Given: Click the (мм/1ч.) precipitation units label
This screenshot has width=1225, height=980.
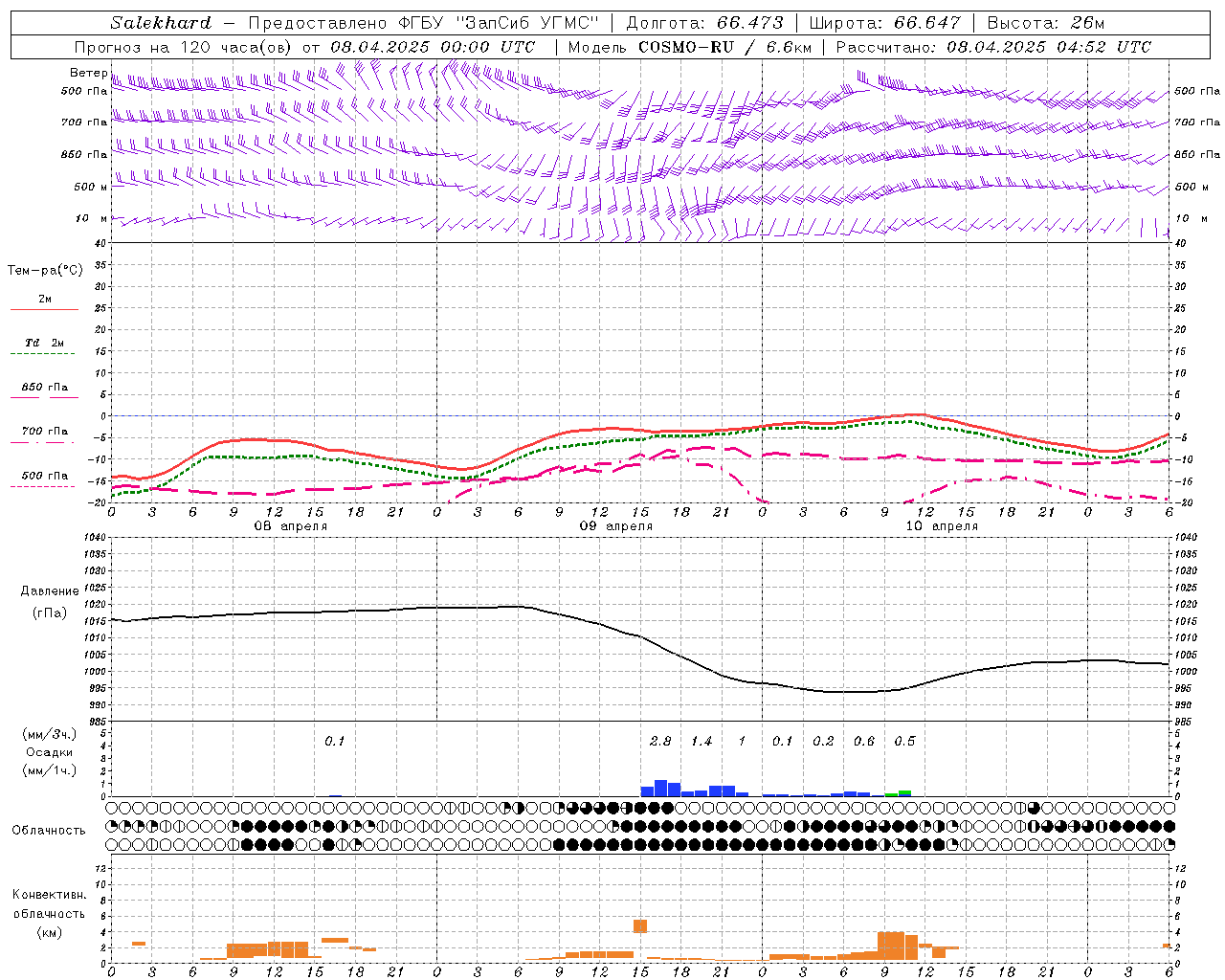Looking at the screenshot, I should [49, 770].
